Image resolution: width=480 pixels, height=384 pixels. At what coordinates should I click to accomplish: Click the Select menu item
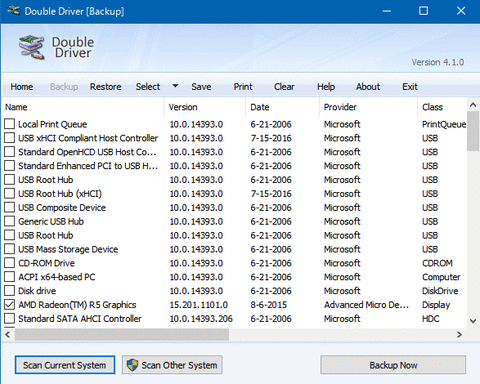coord(148,87)
